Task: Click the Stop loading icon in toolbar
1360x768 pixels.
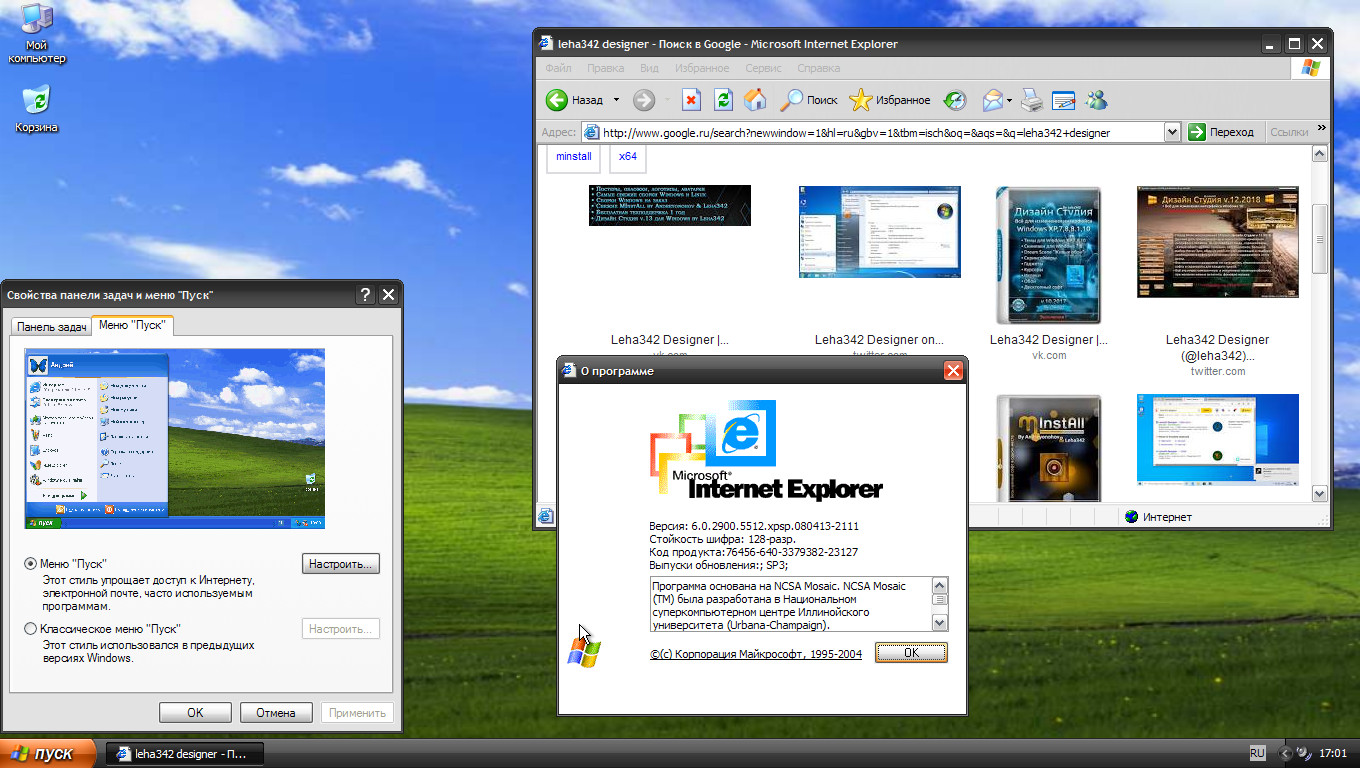Action: point(691,100)
